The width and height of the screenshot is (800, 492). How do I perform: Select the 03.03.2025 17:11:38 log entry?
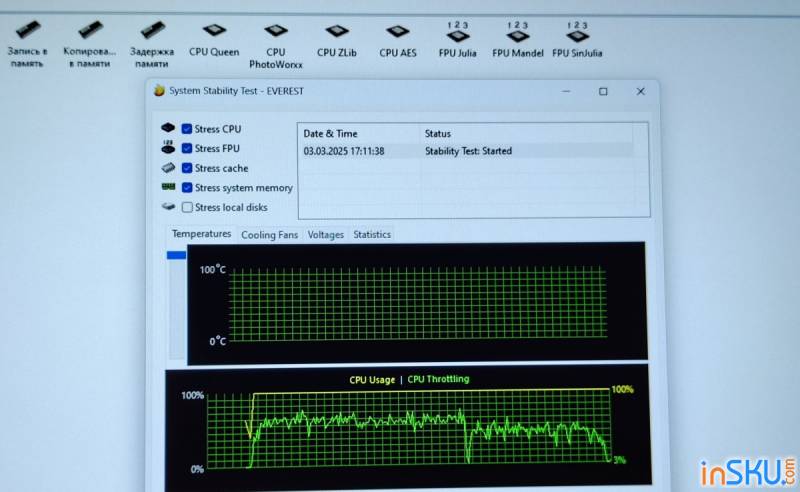tap(344, 151)
